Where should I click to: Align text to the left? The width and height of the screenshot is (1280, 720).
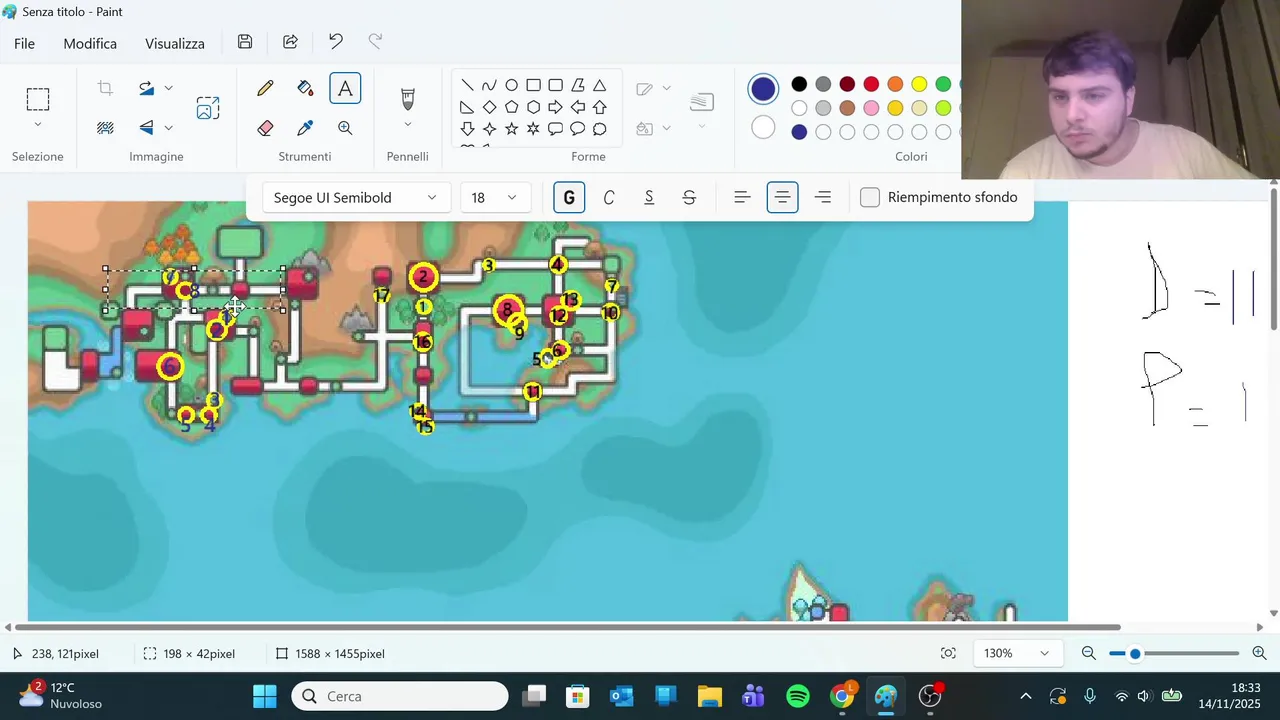coord(742,197)
